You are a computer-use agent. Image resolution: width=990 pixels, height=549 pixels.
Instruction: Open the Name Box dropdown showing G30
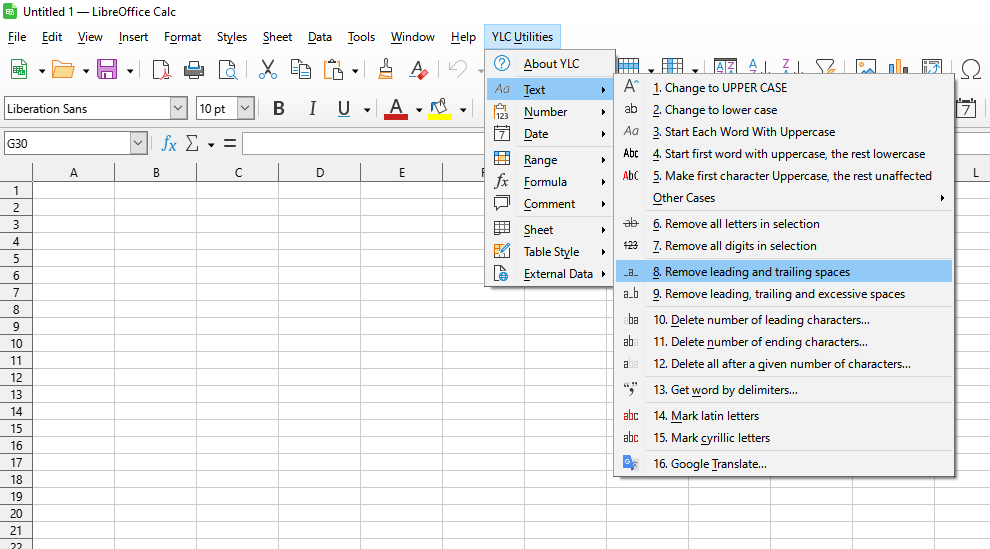(138, 144)
